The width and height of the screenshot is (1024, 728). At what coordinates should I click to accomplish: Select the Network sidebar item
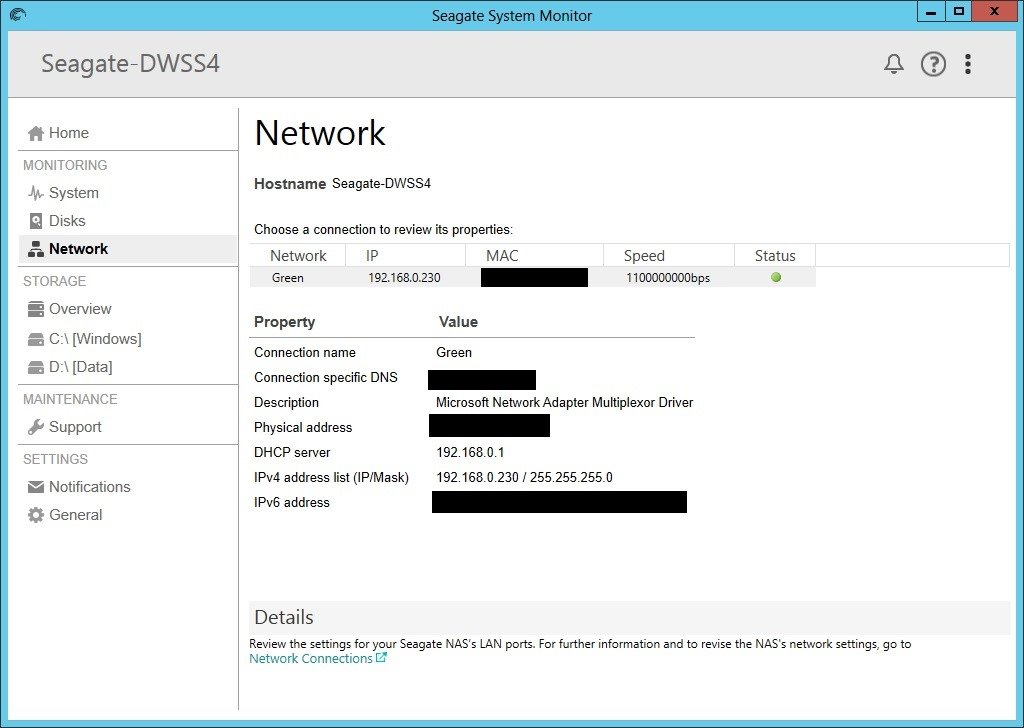128,249
